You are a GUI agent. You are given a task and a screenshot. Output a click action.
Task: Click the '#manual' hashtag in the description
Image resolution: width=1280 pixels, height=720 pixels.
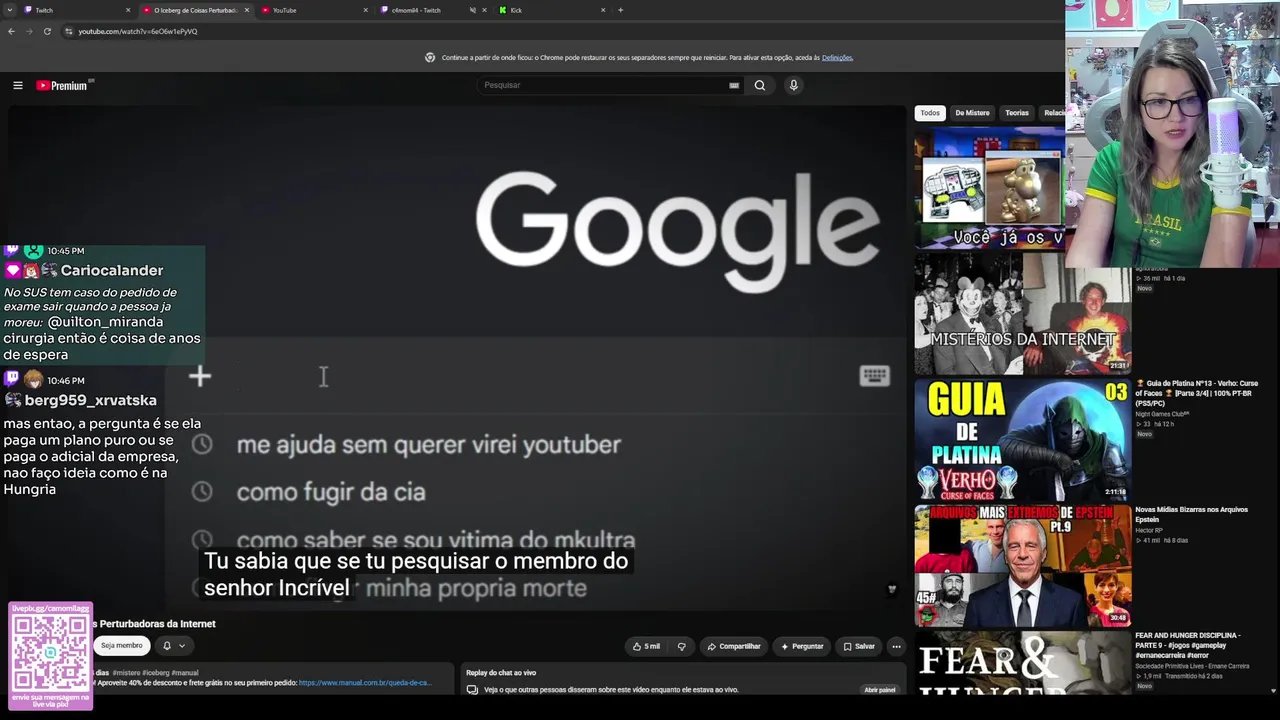click(185, 673)
